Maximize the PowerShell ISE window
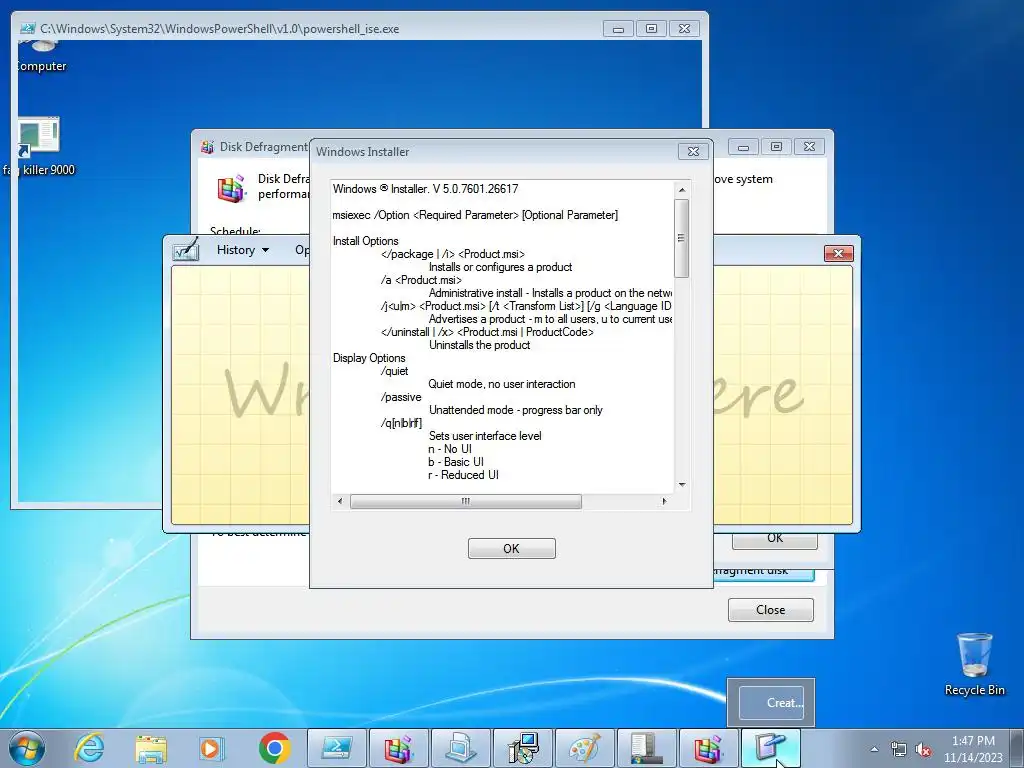 click(651, 29)
